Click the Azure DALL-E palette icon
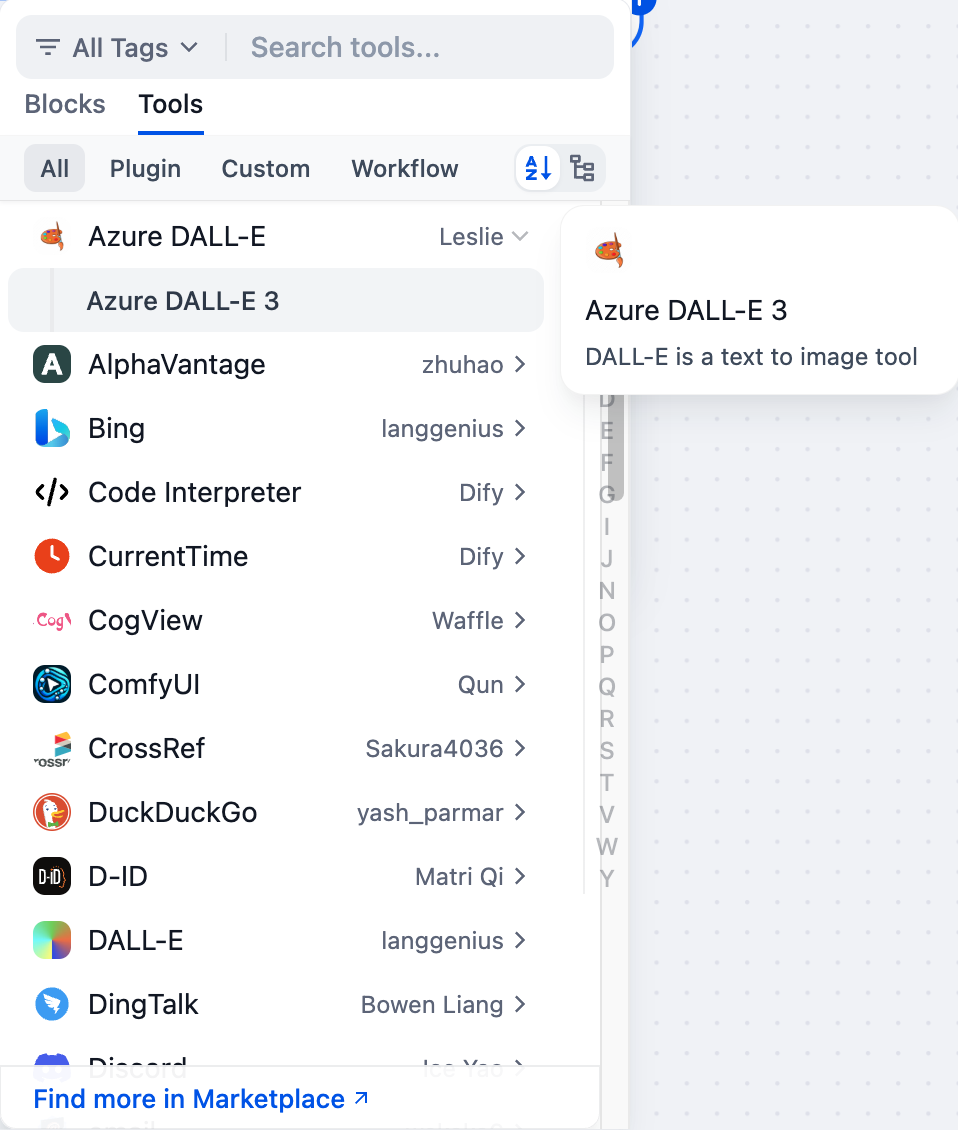Viewport: 958px width, 1130px height. click(51, 237)
